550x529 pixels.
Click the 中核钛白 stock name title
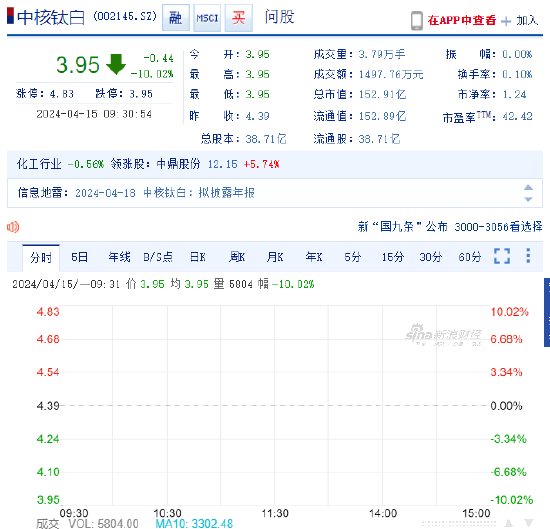(51, 18)
